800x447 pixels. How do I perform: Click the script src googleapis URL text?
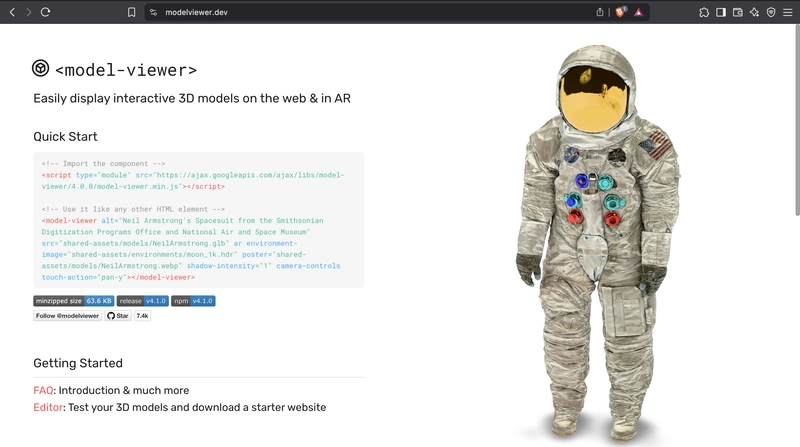193,181
